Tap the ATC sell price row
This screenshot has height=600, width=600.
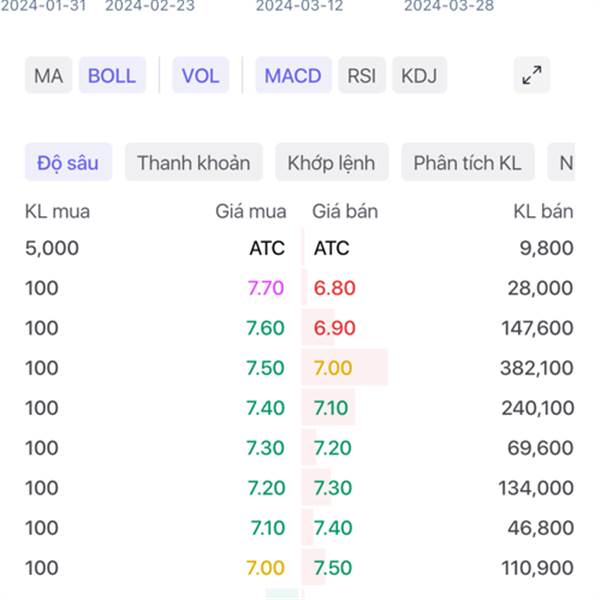(331, 248)
